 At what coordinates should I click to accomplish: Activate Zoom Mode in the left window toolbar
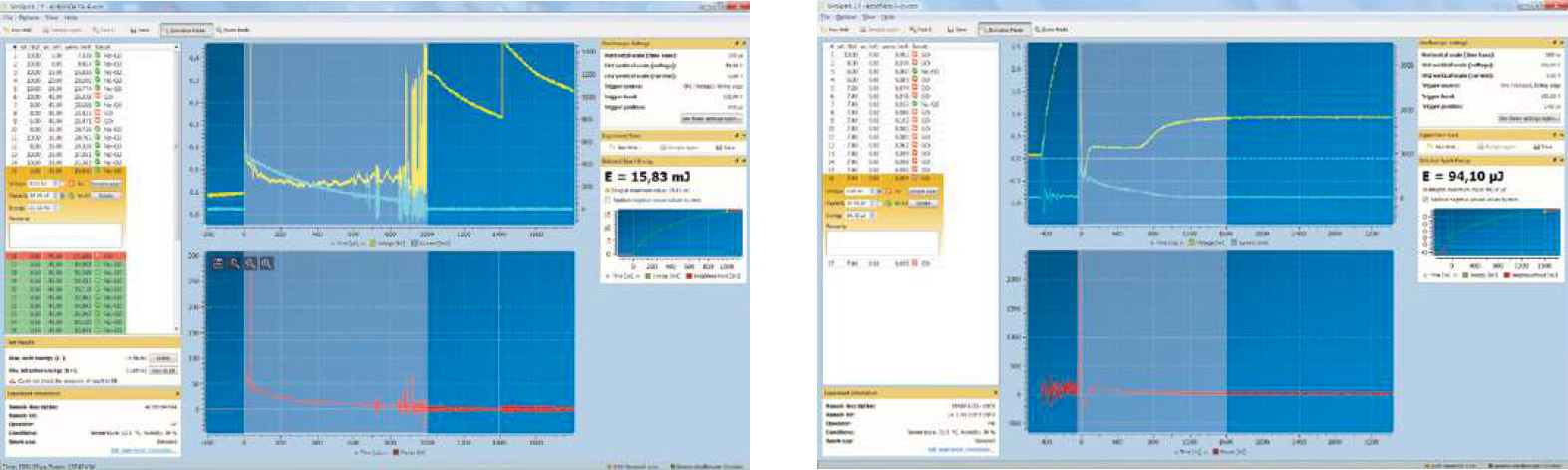point(234,30)
